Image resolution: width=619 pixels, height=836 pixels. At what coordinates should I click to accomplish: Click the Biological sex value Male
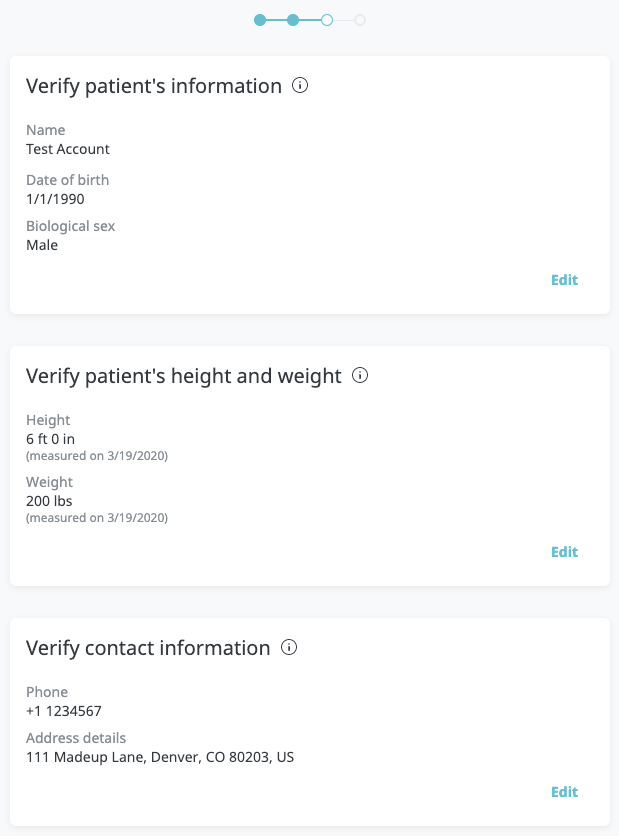coord(42,245)
